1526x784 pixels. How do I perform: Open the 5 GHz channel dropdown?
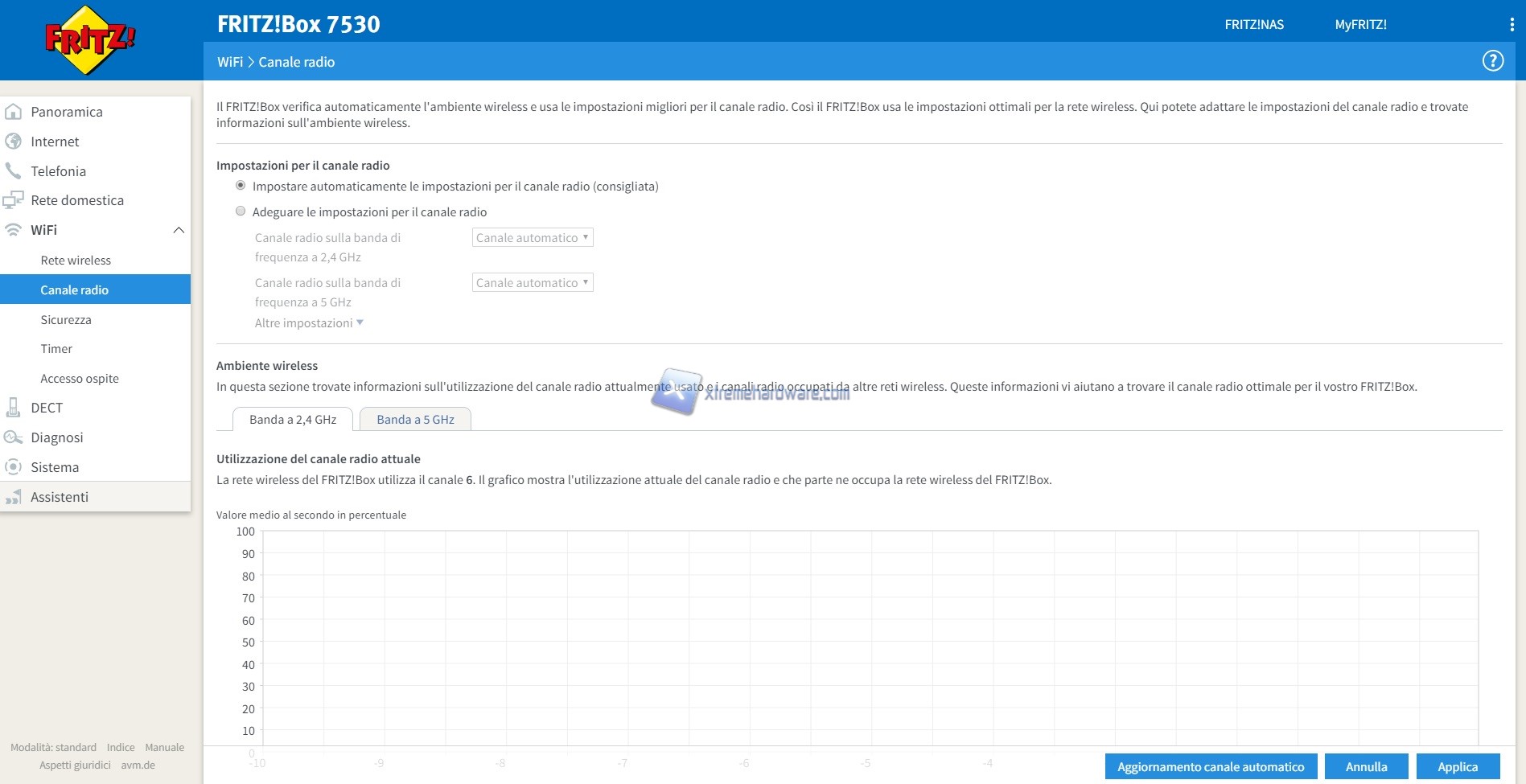point(533,283)
